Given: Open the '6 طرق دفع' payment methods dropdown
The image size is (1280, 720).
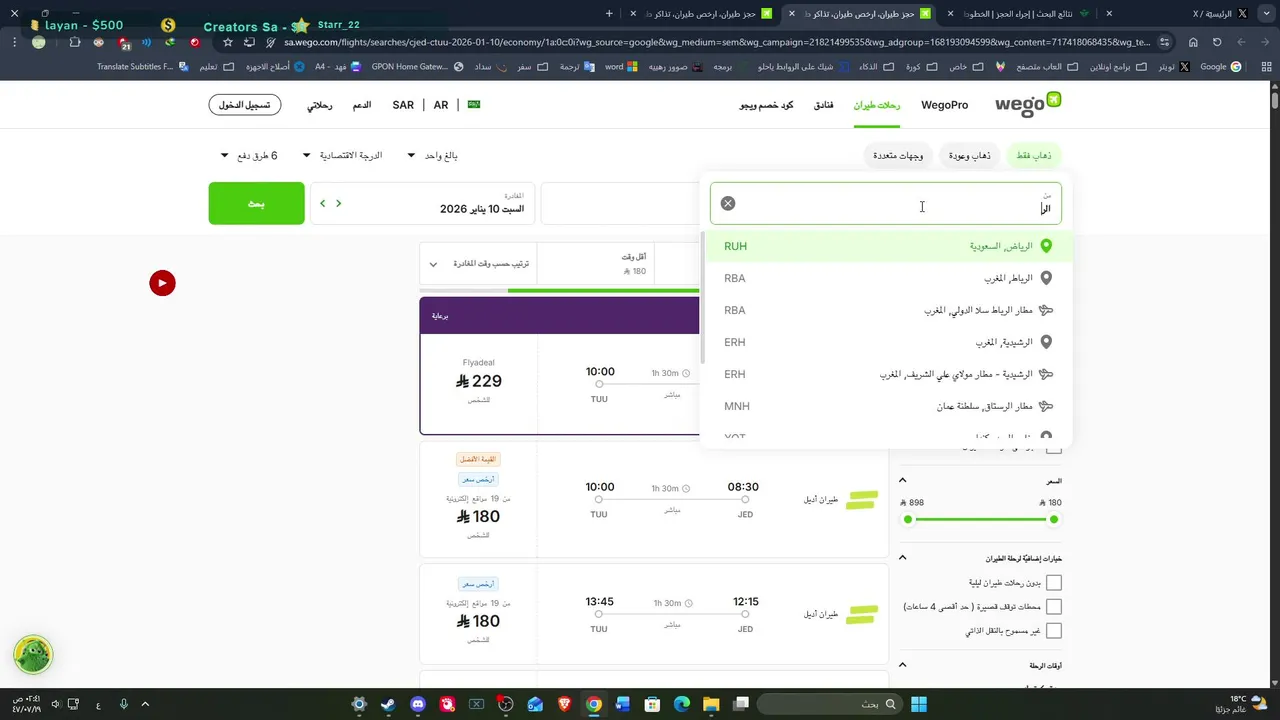Looking at the screenshot, I should (x=250, y=156).
